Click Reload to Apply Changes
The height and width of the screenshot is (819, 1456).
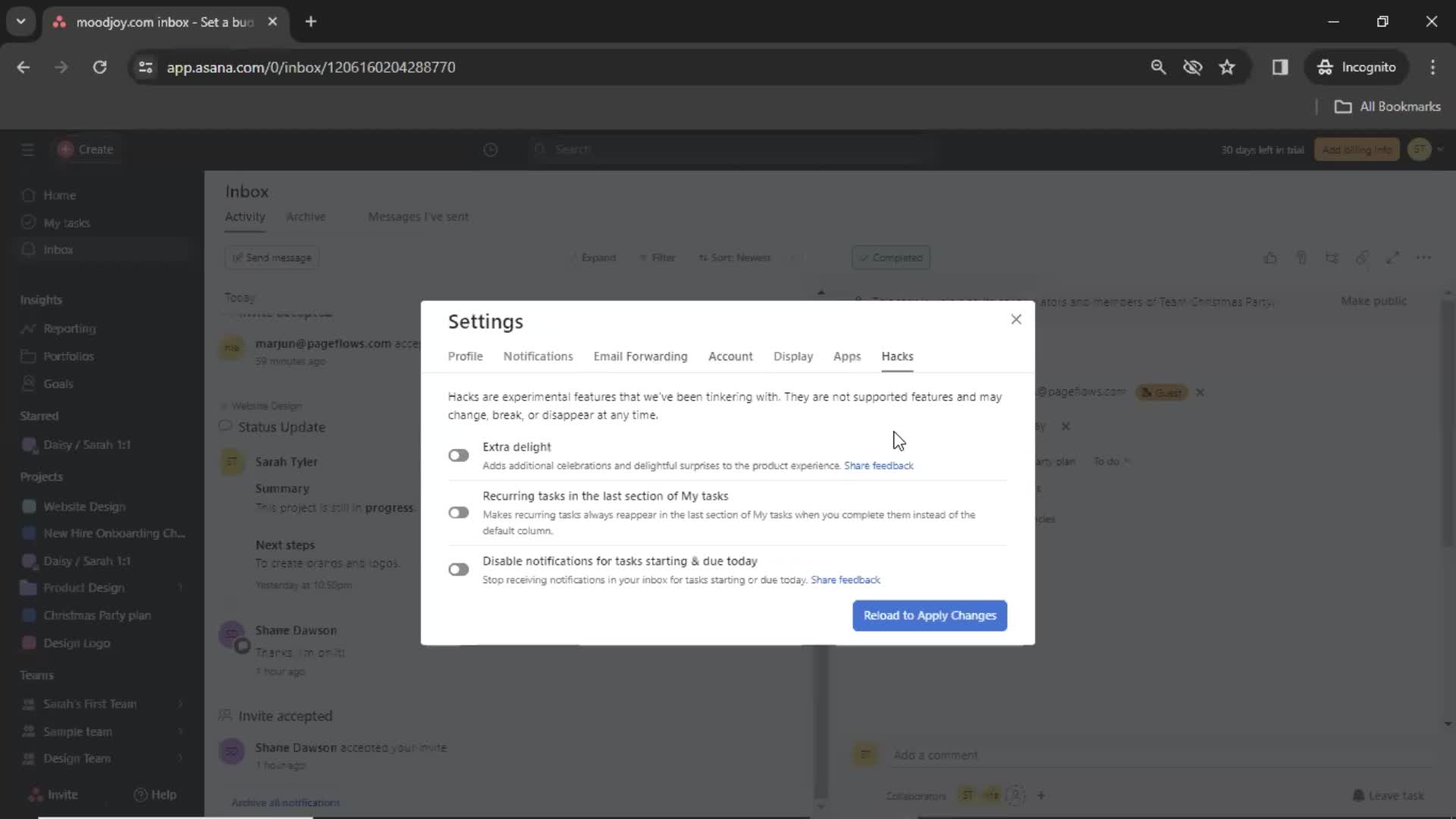[930, 616]
